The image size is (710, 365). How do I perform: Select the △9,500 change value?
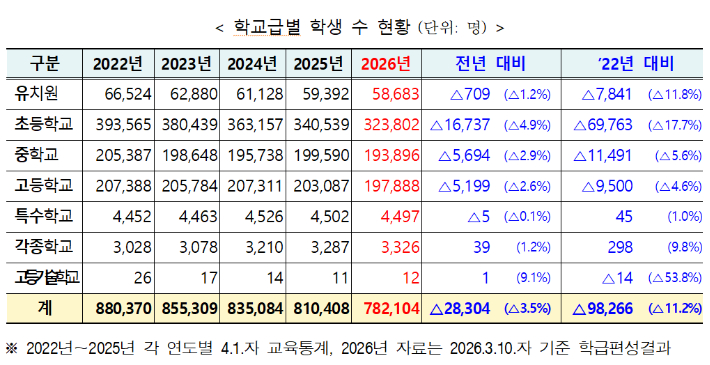[x=607, y=186]
